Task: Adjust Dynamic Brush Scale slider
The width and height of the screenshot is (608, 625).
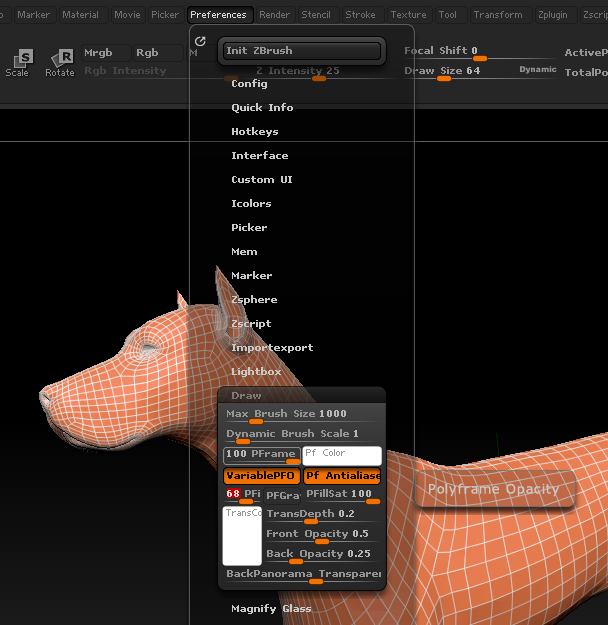Action: [x=302, y=435]
